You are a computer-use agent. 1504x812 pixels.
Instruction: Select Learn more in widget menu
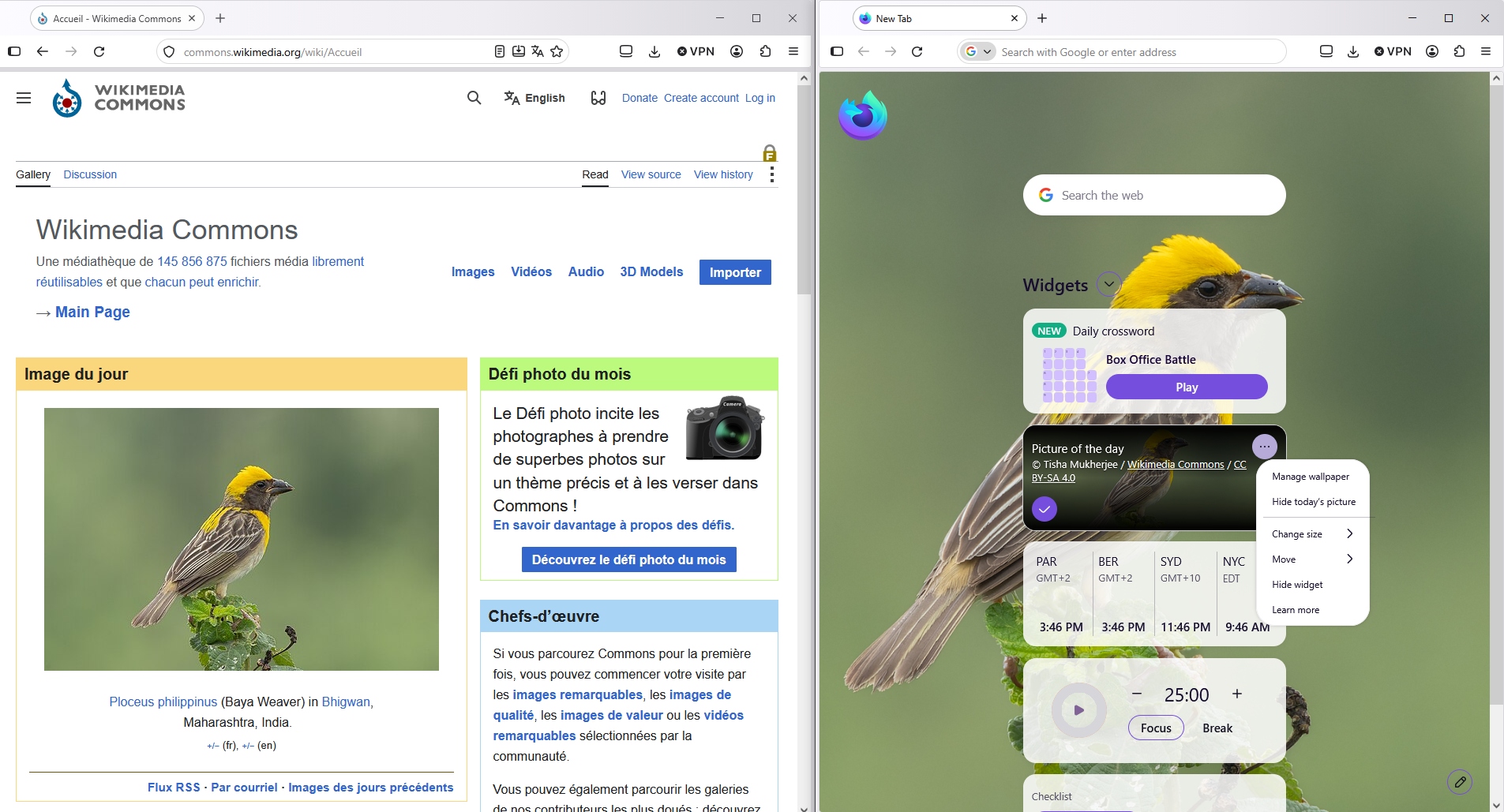pyautogui.click(x=1313, y=610)
